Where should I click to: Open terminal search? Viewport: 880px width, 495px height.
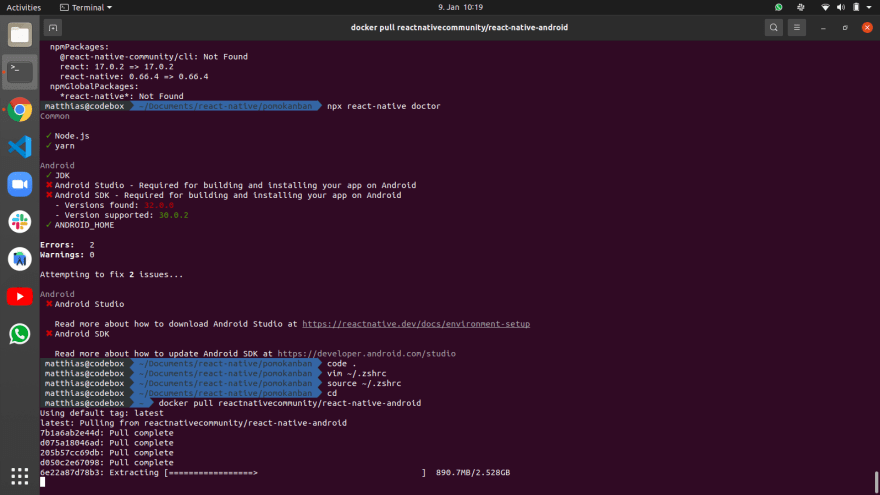pos(773,28)
